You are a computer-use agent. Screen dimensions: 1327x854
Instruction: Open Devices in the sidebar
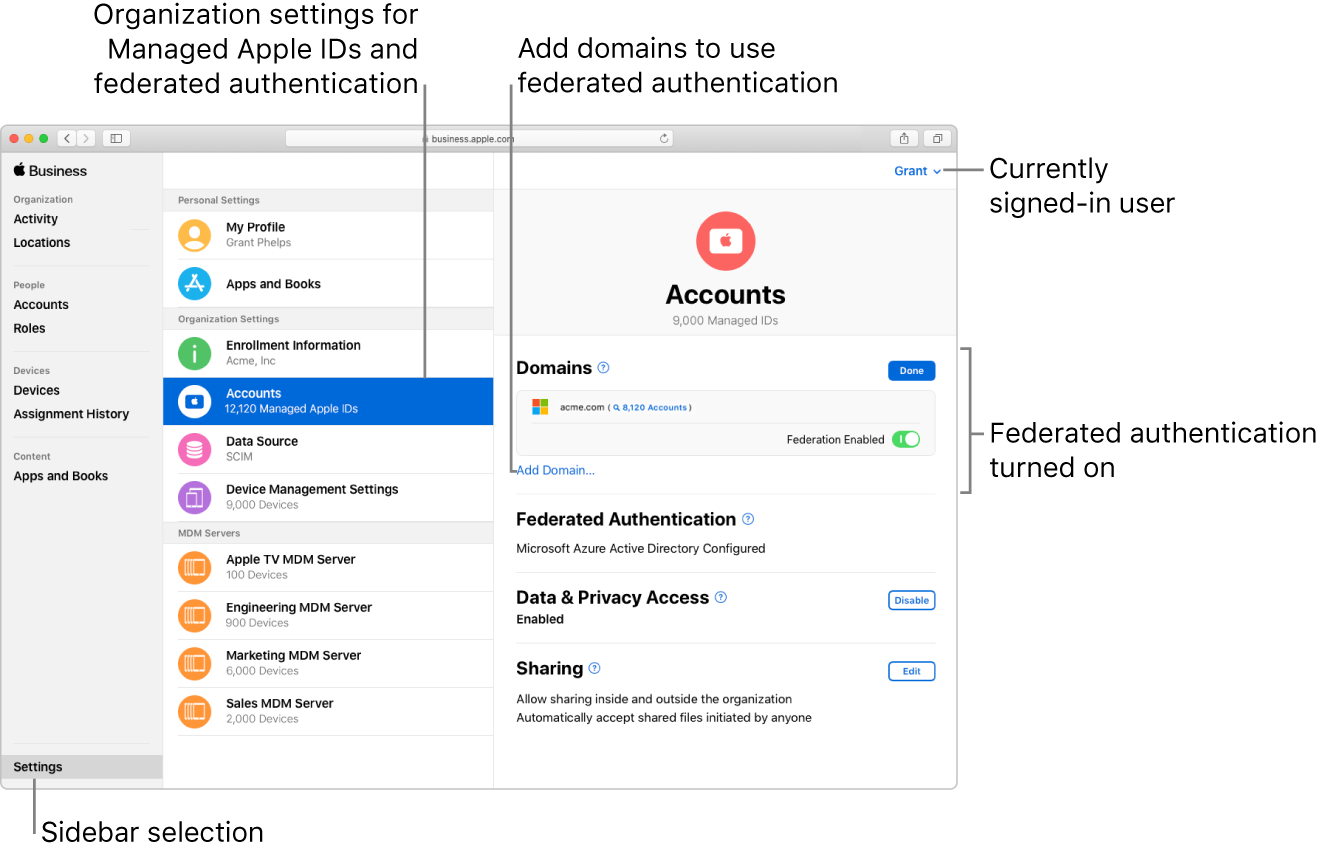click(37, 390)
